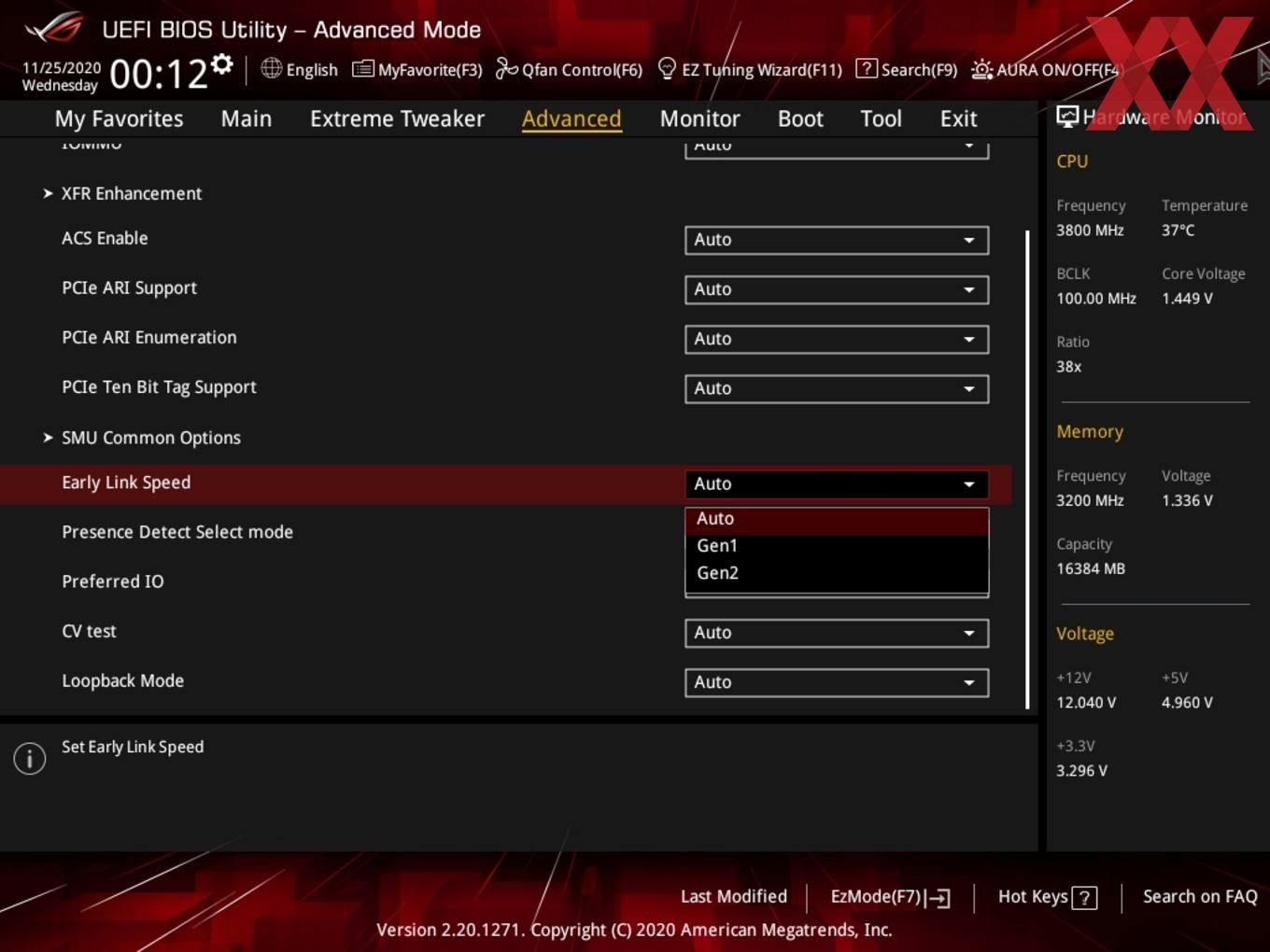Open the Exit tab

click(x=958, y=119)
